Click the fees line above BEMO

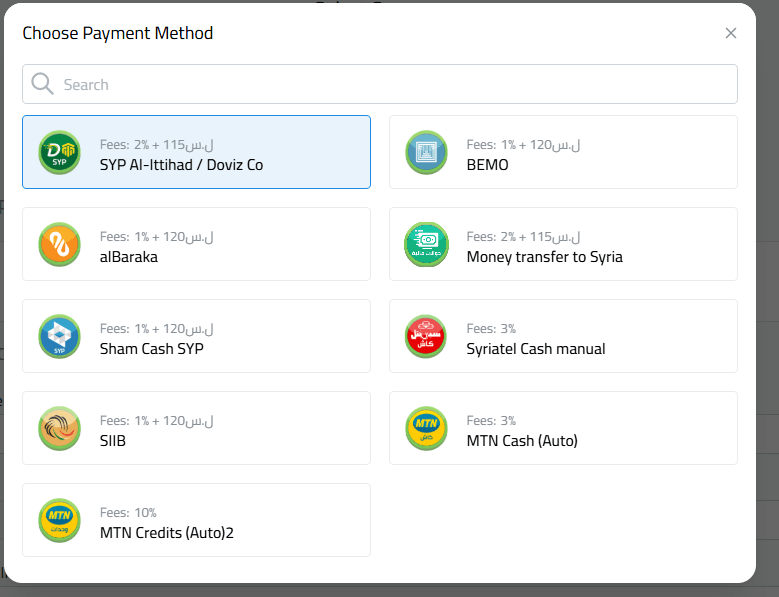[523, 145]
